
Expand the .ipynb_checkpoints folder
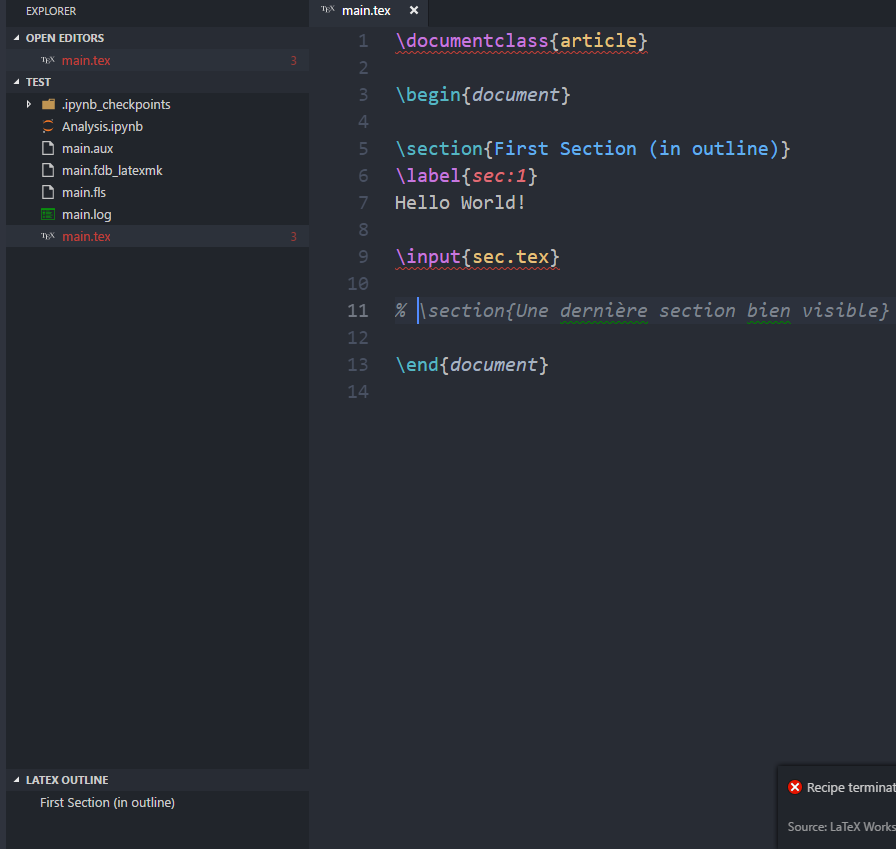[x=27, y=104]
